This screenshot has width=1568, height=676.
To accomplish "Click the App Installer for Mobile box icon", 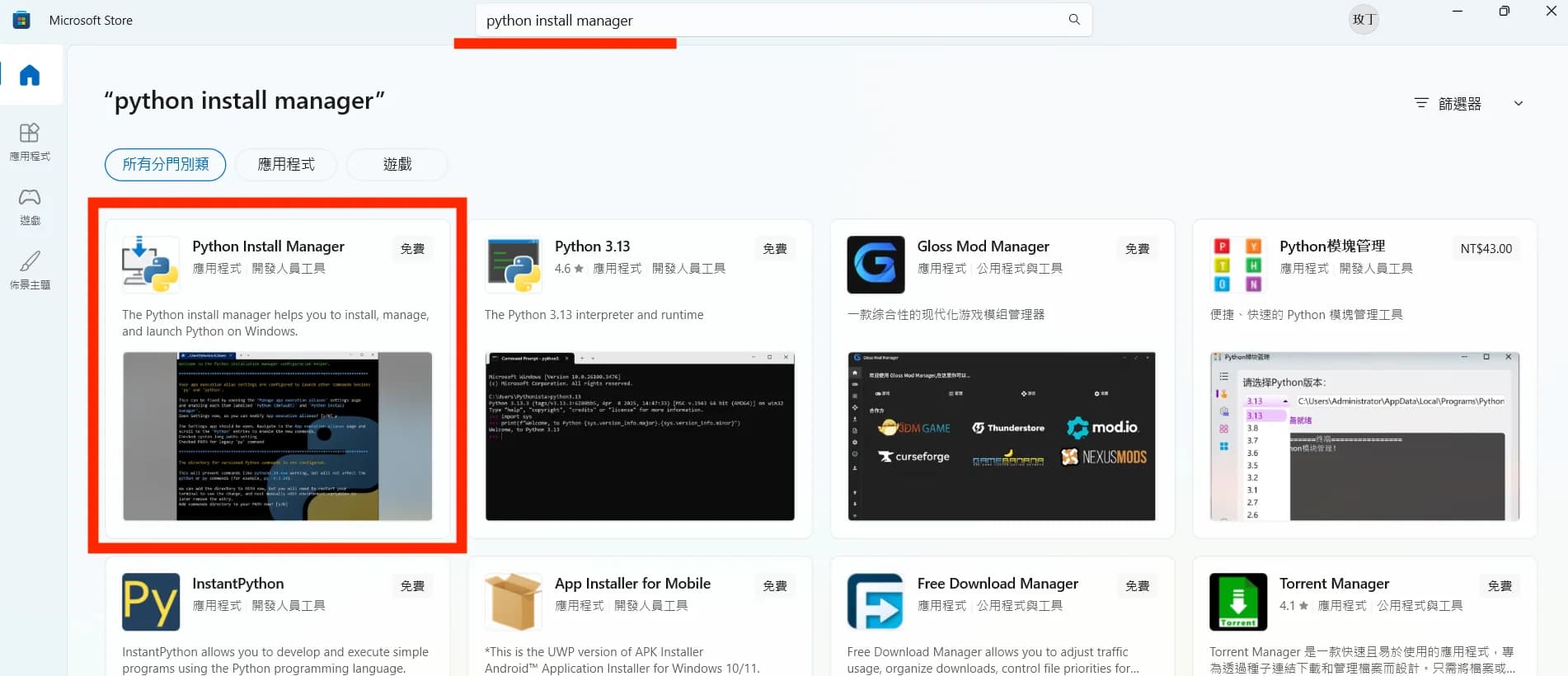I will (514, 602).
